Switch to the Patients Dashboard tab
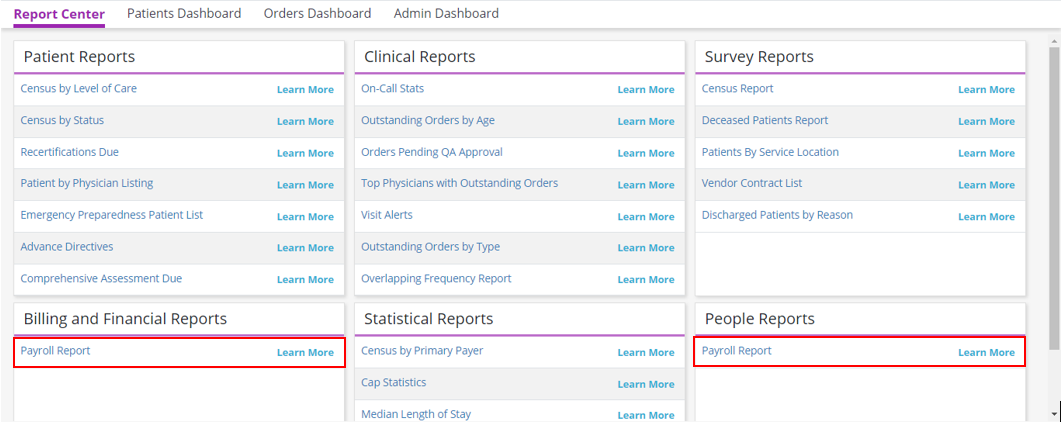Screen dimensions: 1061x422 point(184,14)
